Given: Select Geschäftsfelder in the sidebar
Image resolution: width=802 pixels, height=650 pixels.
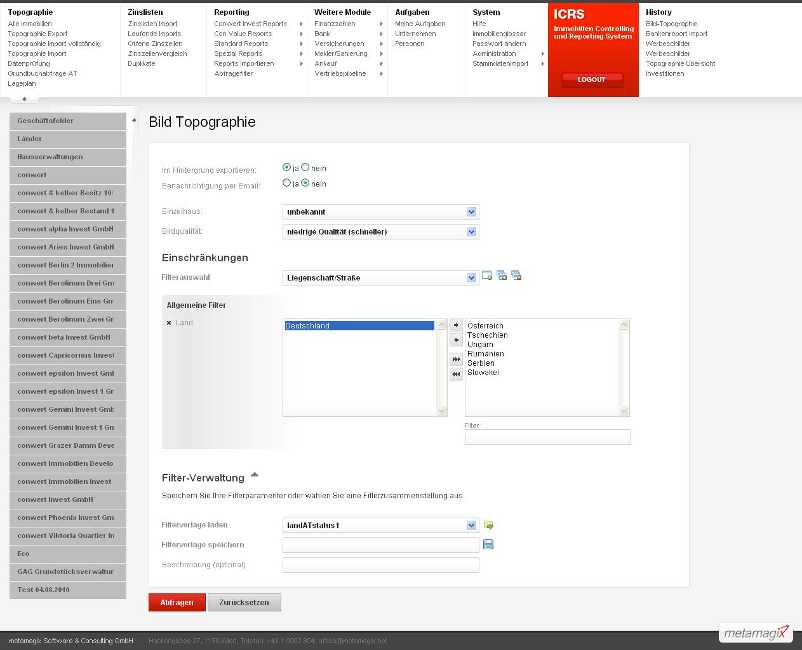Looking at the screenshot, I should [68, 121].
